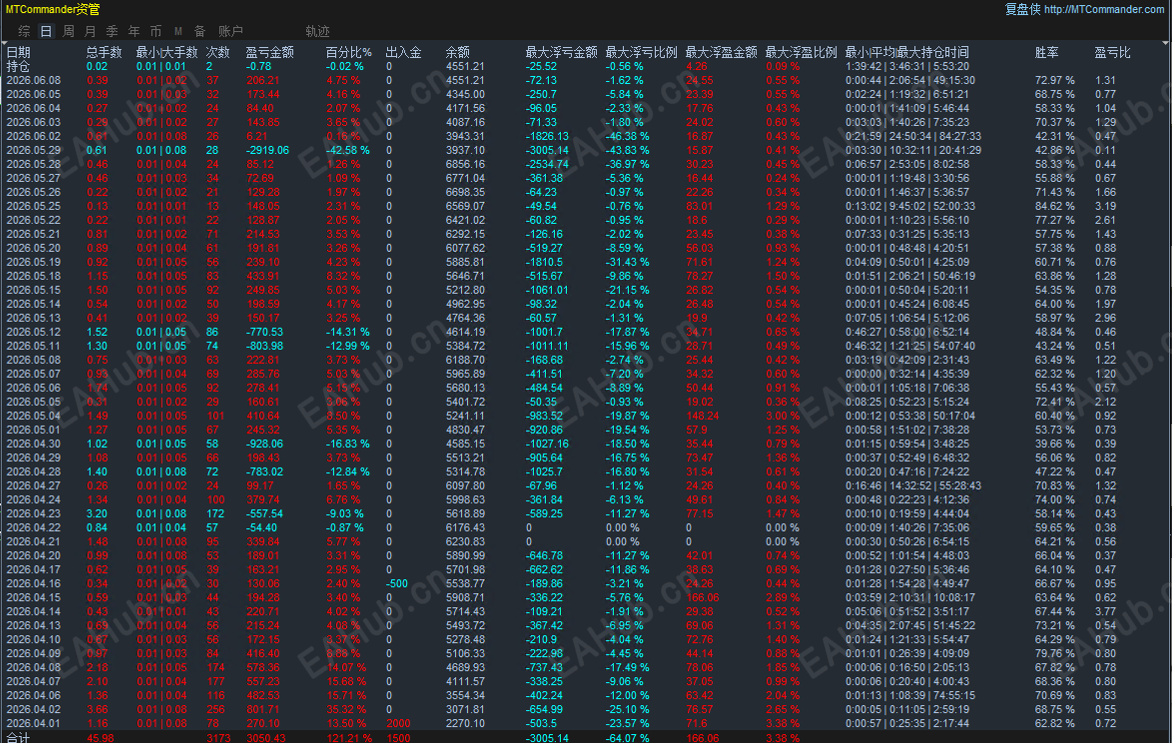Screen dimensions: 1172x743
Task: Click the 256 trade count cell
Action: (x=215, y=709)
